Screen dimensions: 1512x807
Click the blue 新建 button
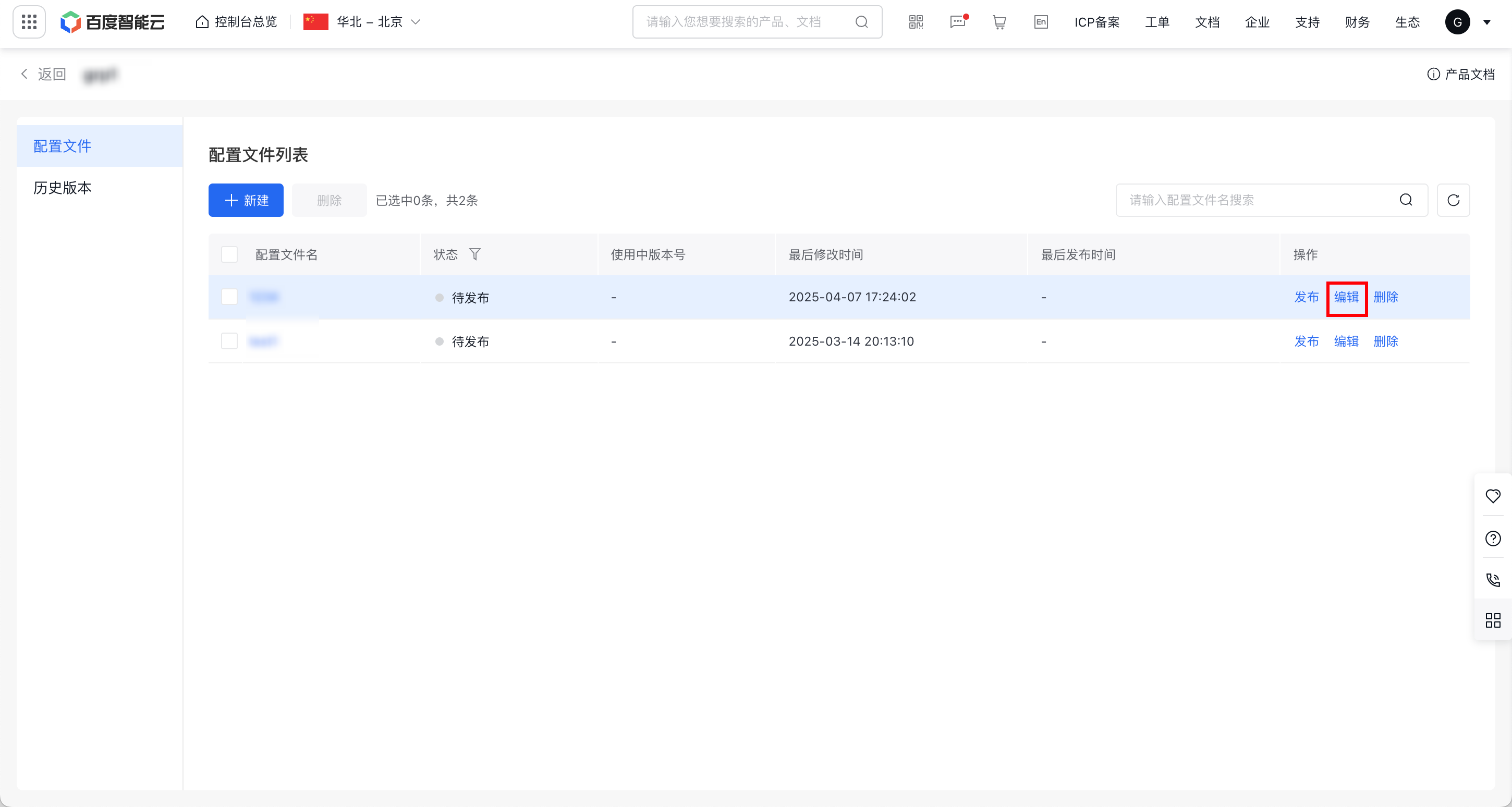pyautogui.click(x=246, y=200)
